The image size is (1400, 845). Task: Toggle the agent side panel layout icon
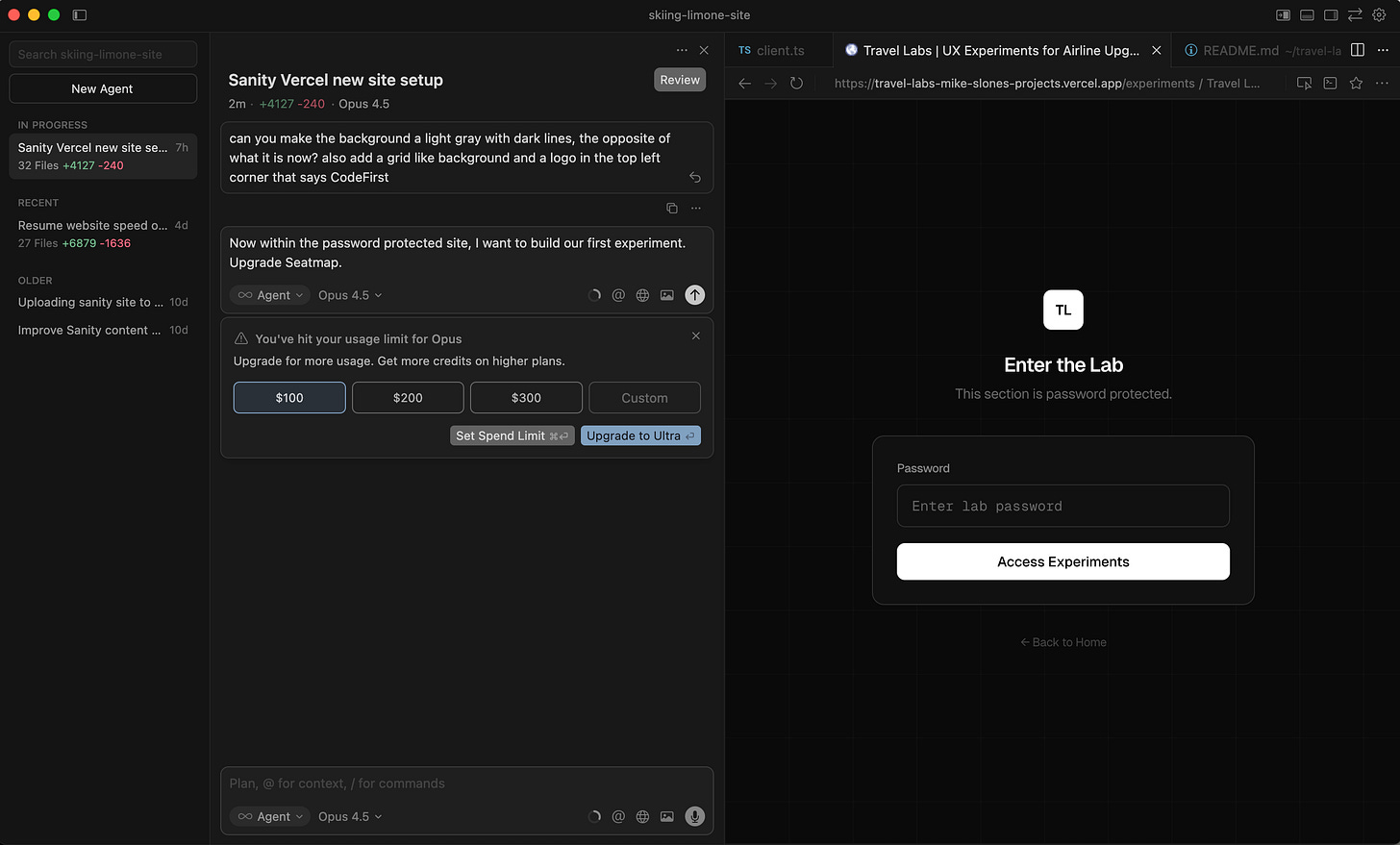[1283, 15]
